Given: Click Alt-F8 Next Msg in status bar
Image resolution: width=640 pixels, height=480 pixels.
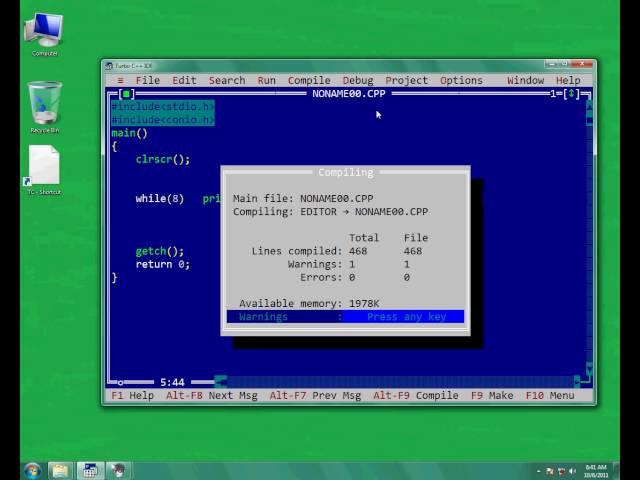Looking at the screenshot, I should [211, 396].
